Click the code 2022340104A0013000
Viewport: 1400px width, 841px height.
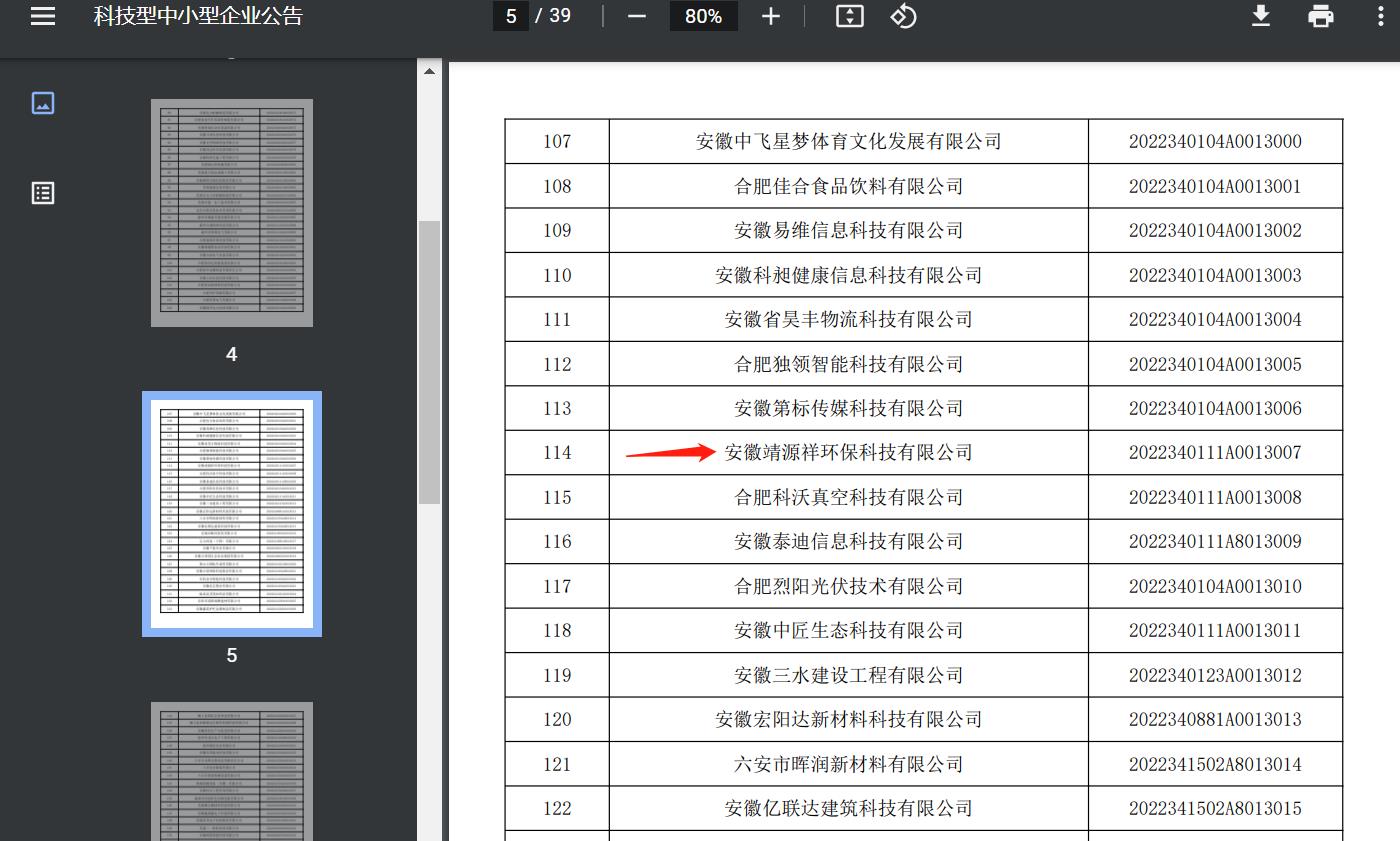click(1215, 141)
